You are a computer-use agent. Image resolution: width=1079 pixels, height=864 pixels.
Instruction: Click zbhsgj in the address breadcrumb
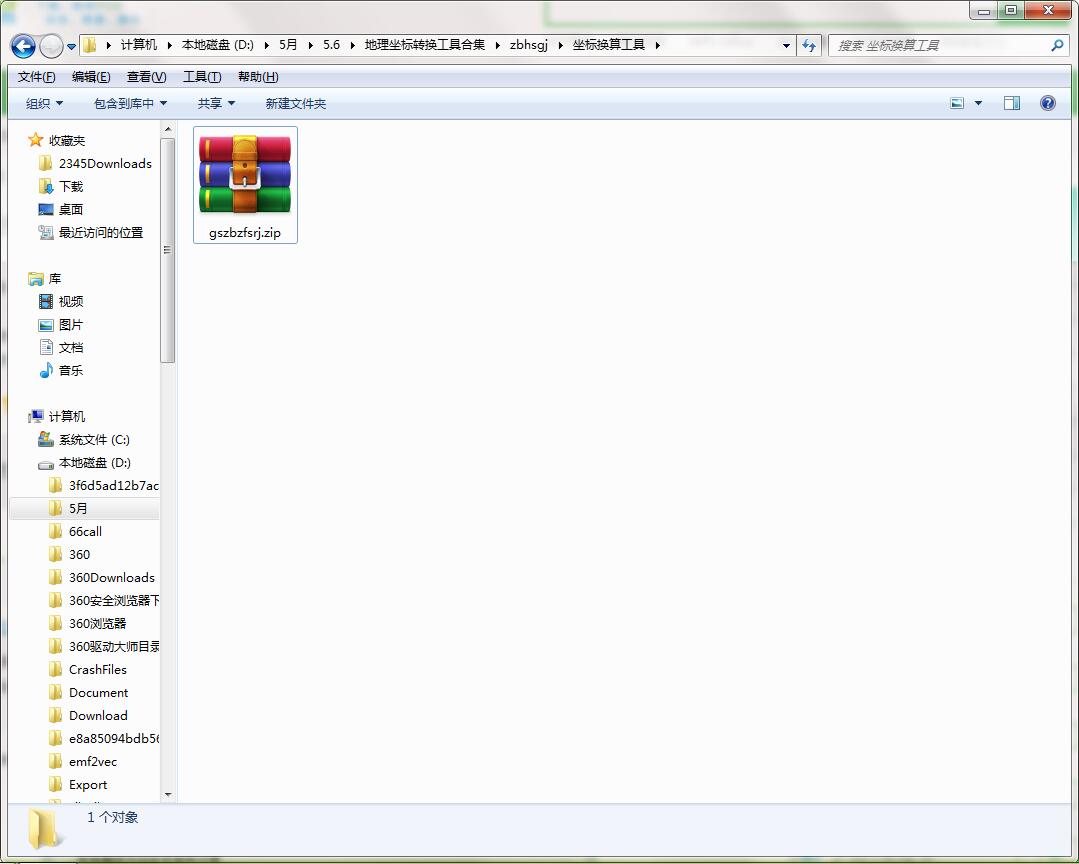[528, 45]
